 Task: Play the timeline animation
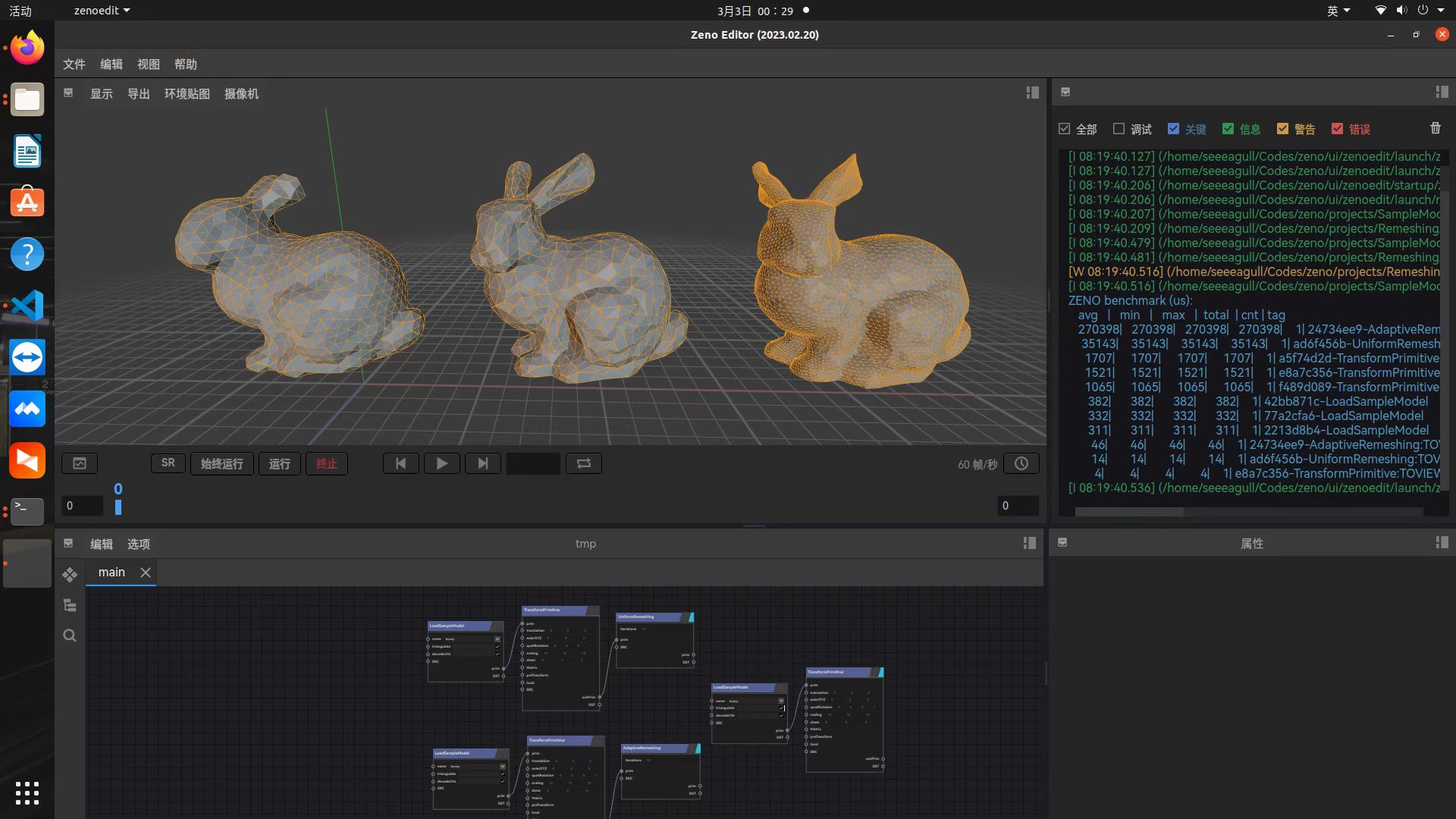point(441,463)
